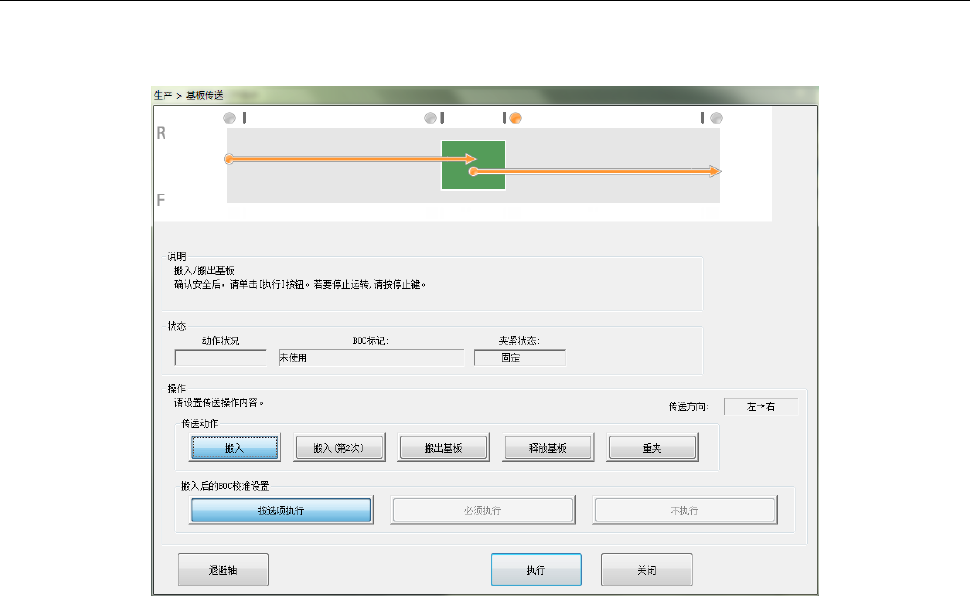Click the 搬入后的BOC校准设置 group label
970x596 pixels.
point(225,486)
